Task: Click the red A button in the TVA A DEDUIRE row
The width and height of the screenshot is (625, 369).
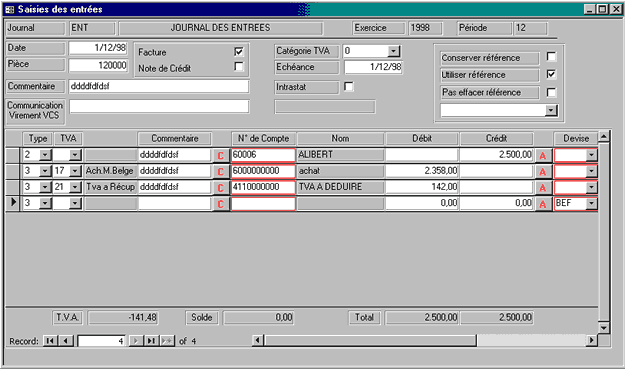Action: 542,187
